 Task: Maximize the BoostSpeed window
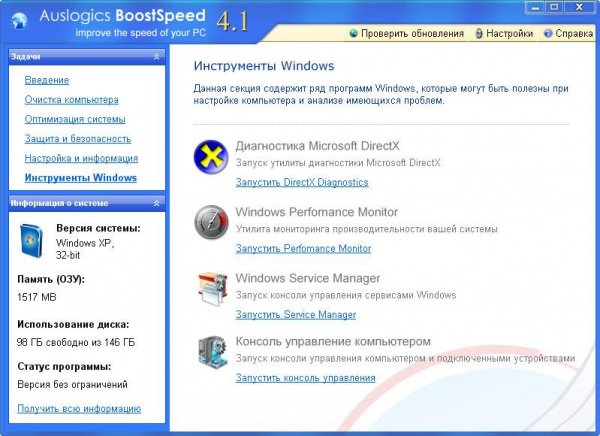554,7
